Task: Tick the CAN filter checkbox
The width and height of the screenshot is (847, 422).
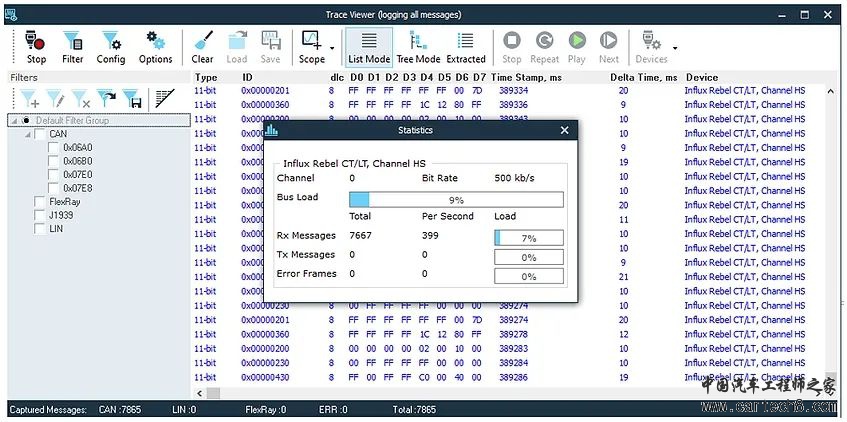Action: pos(40,134)
